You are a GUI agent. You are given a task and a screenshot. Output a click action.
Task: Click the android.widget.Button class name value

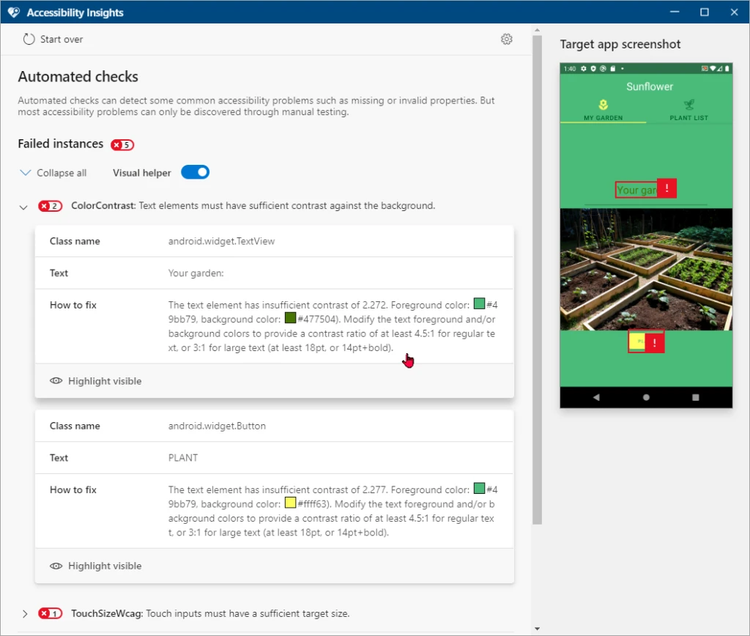217,426
